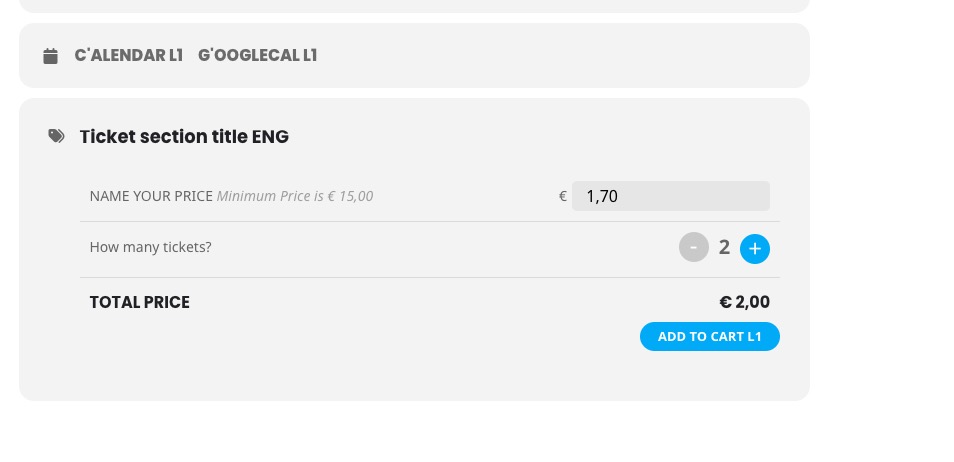
Task: Increase ticket quantity with plus button
Action: [x=754, y=249]
